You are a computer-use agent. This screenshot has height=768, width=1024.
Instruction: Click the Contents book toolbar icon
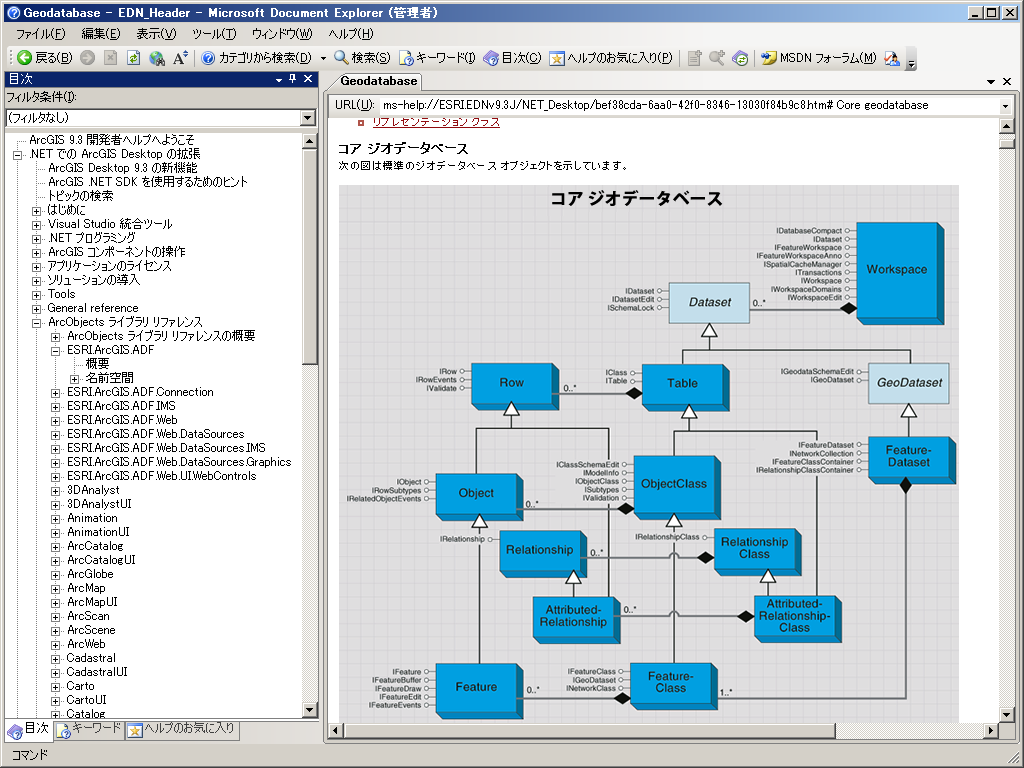click(491, 58)
